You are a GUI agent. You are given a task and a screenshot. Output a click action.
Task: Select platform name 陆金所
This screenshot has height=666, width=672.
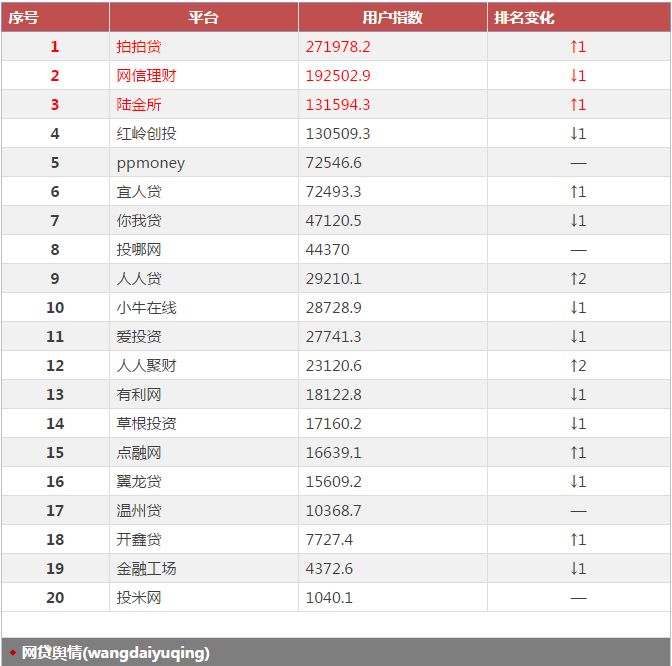(x=139, y=105)
